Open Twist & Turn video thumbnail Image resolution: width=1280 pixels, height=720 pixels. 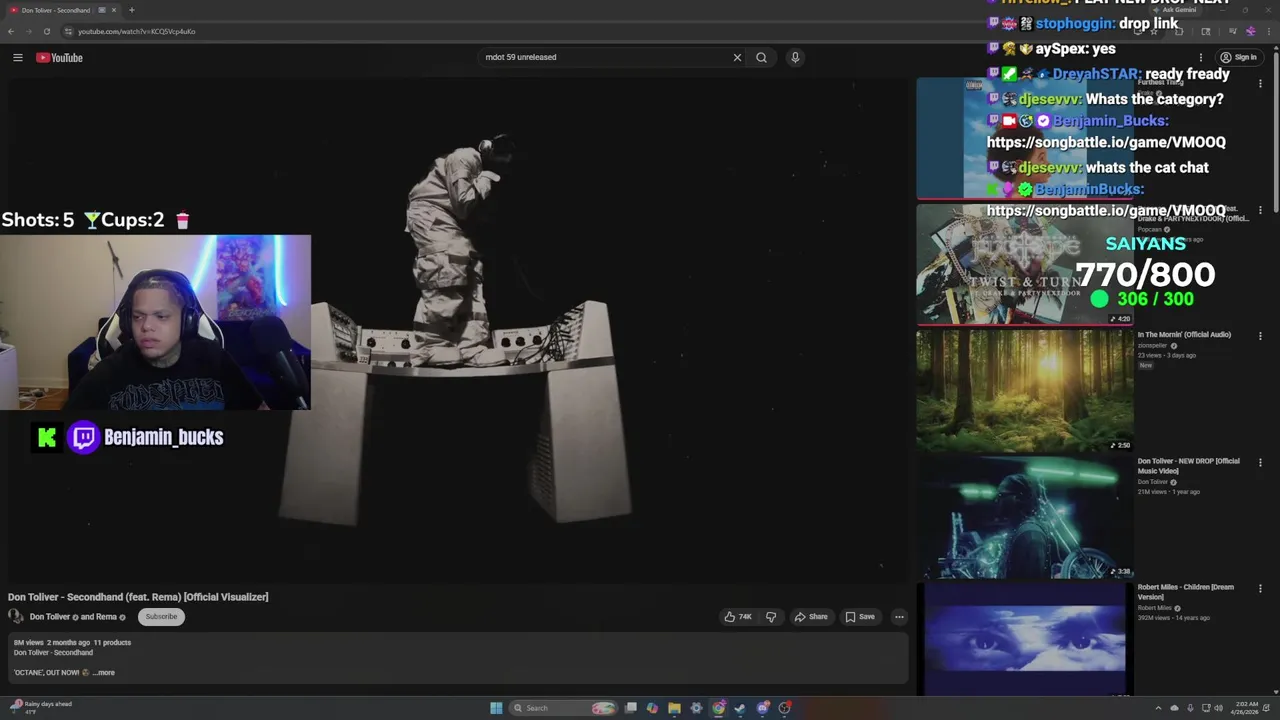pyautogui.click(x=1025, y=265)
